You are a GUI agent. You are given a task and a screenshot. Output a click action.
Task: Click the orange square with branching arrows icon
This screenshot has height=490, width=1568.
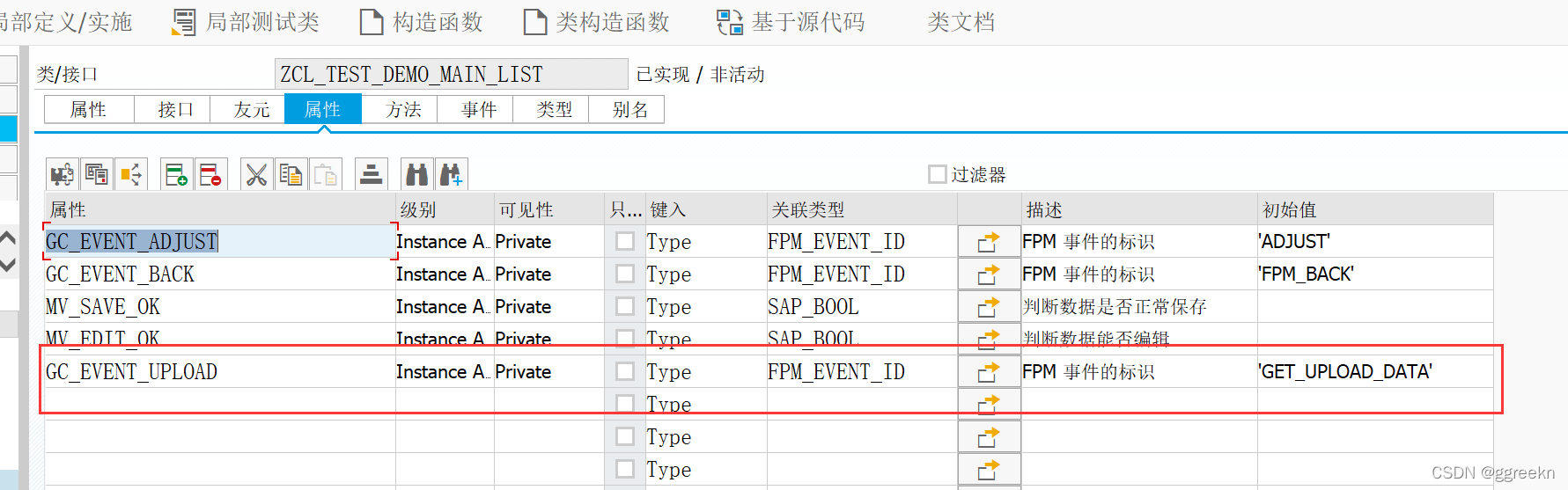coord(131,174)
